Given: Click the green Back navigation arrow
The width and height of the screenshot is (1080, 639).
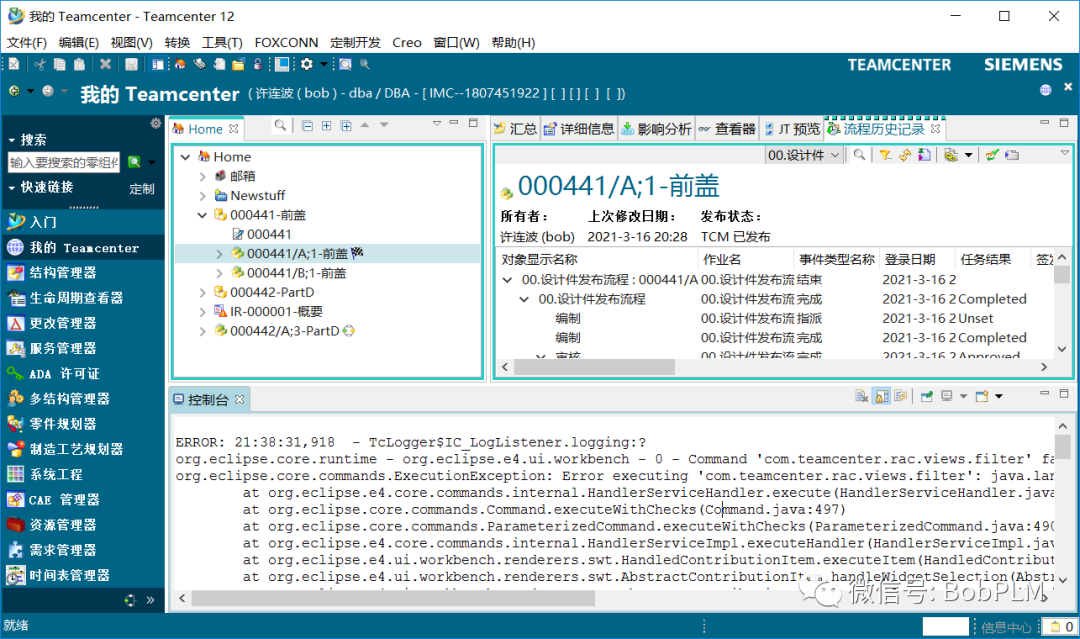Looking at the screenshot, I should click(x=14, y=91).
